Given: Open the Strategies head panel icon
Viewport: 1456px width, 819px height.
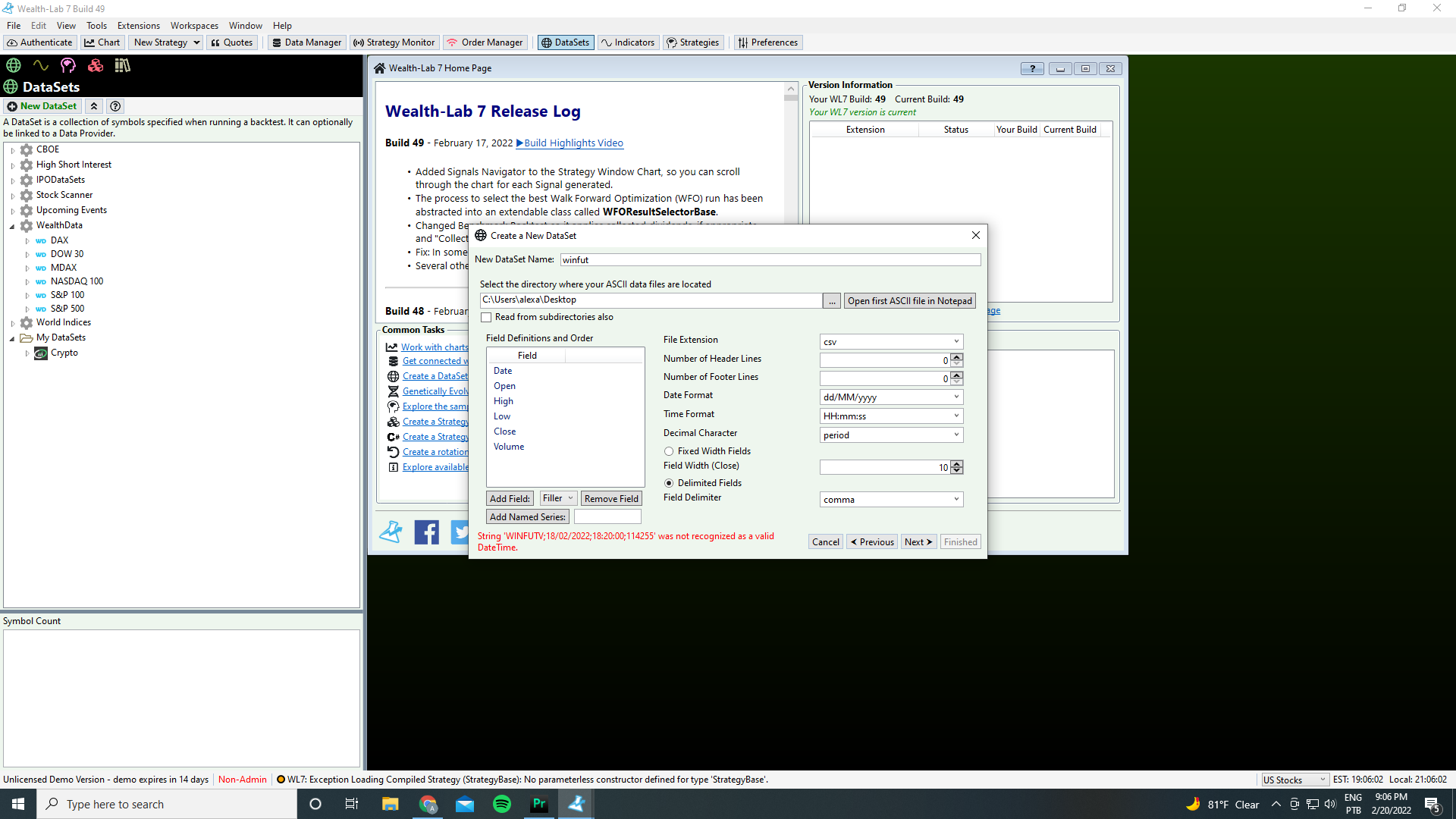Looking at the screenshot, I should pos(68,65).
